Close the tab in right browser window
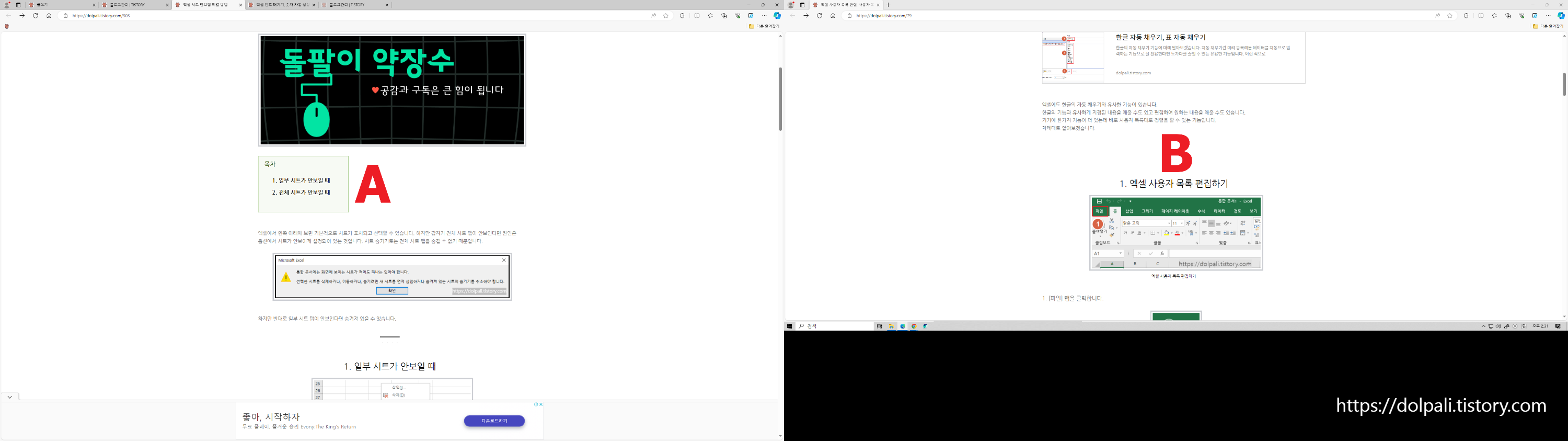This screenshot has width=1568, height=441. [x=878, y=5]
